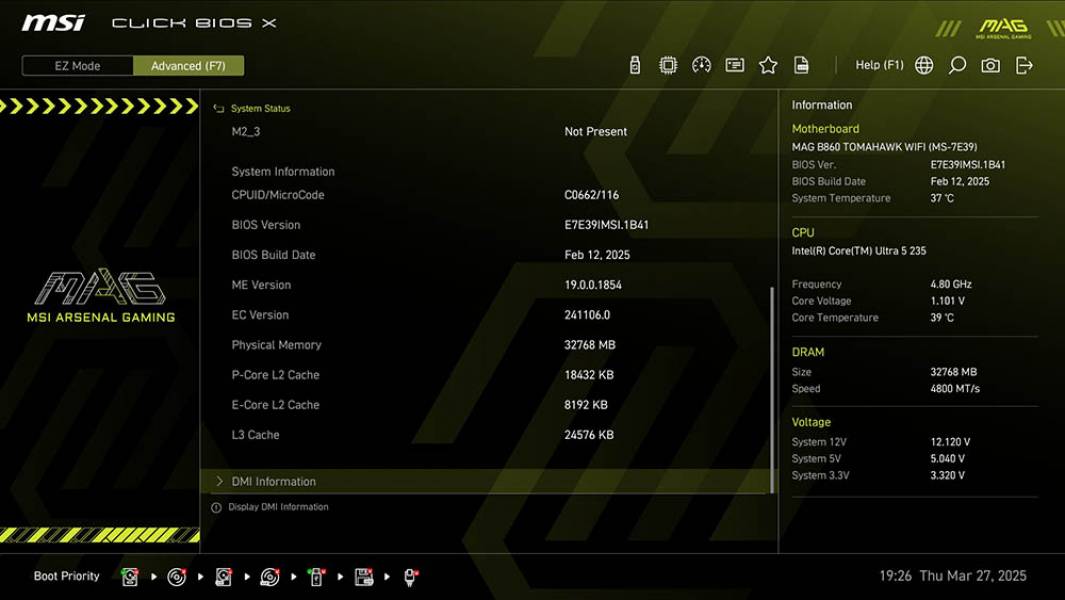Select the CD/DVD disc boot device
This screenshot has width=1065, height=600.
click(177, 577)
